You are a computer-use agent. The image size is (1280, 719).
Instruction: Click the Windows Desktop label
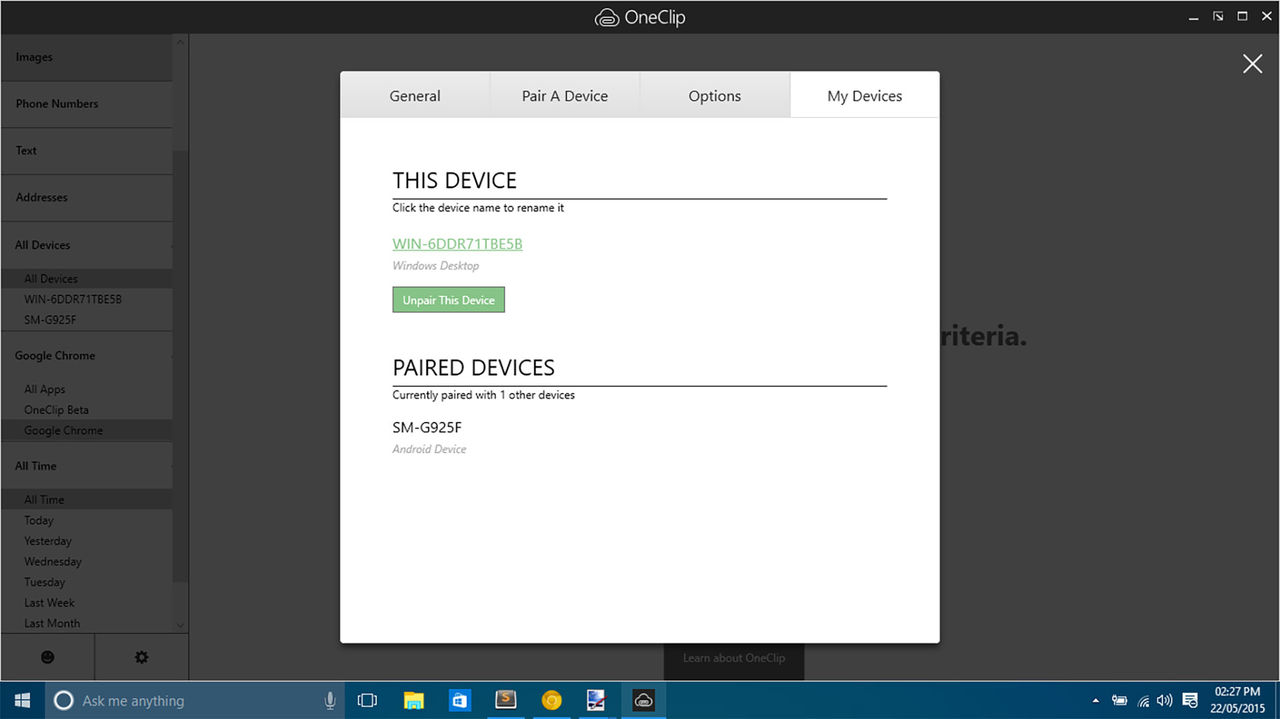(436, 266)
